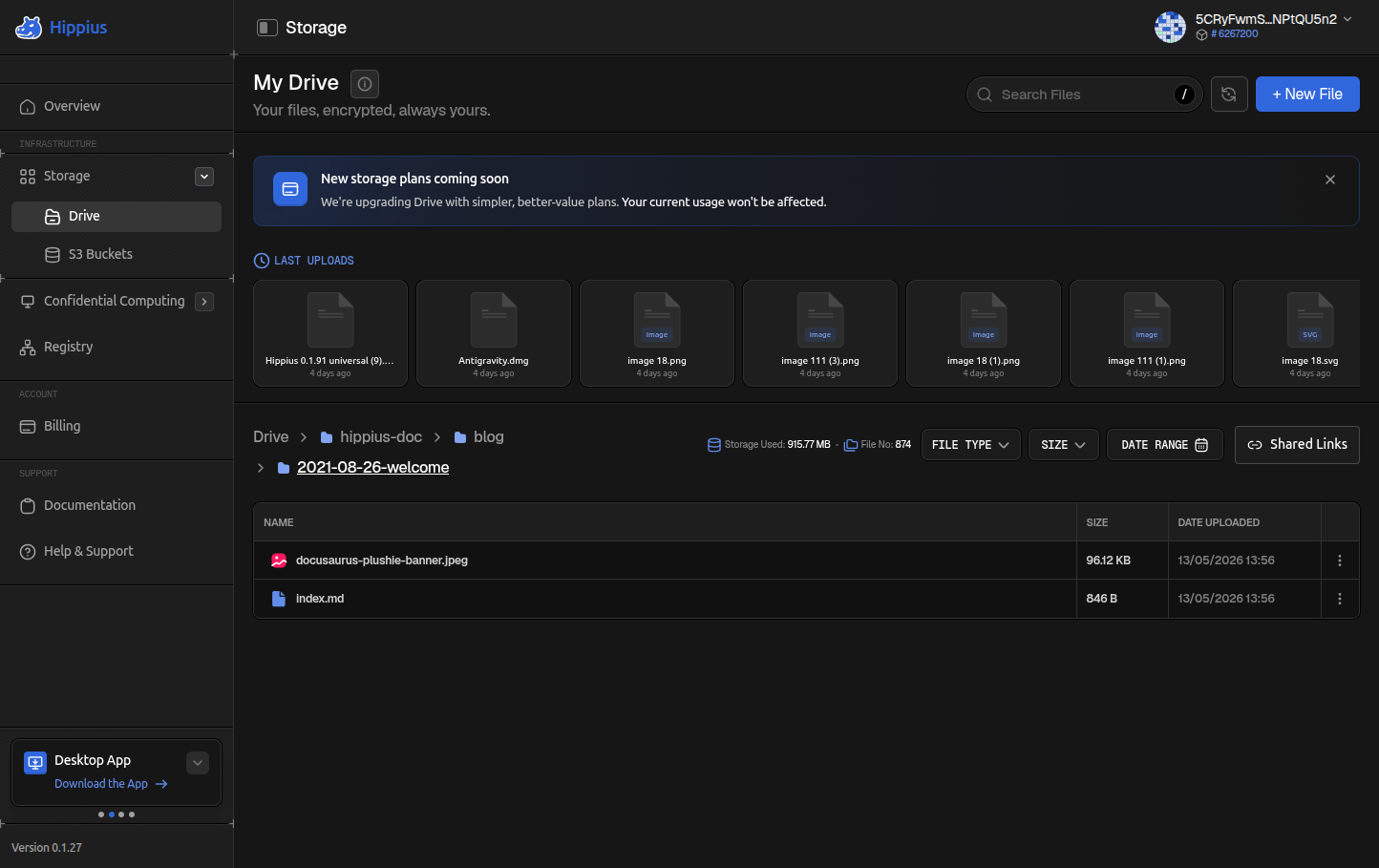Image resolution: width=1379 pixels, height=868 pixels.
Task: Sort by SIZE column header
Action: [x=1097, y=523]
